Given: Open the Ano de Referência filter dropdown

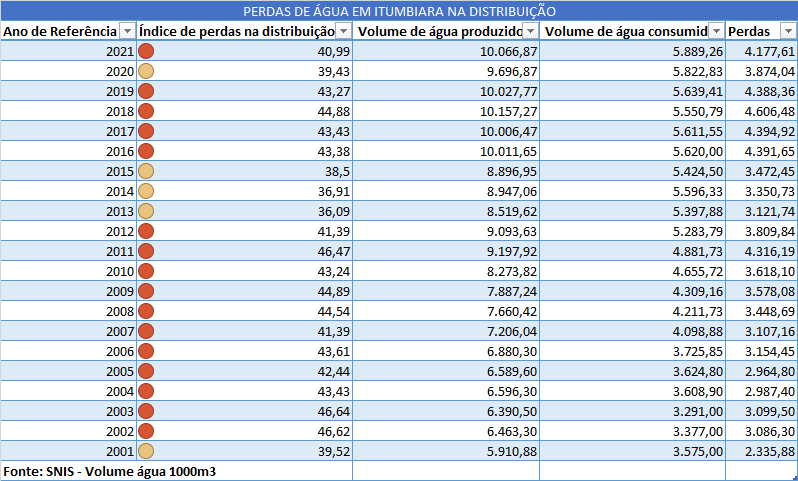Looking at the screenshot, I should [x=127, y=31].
